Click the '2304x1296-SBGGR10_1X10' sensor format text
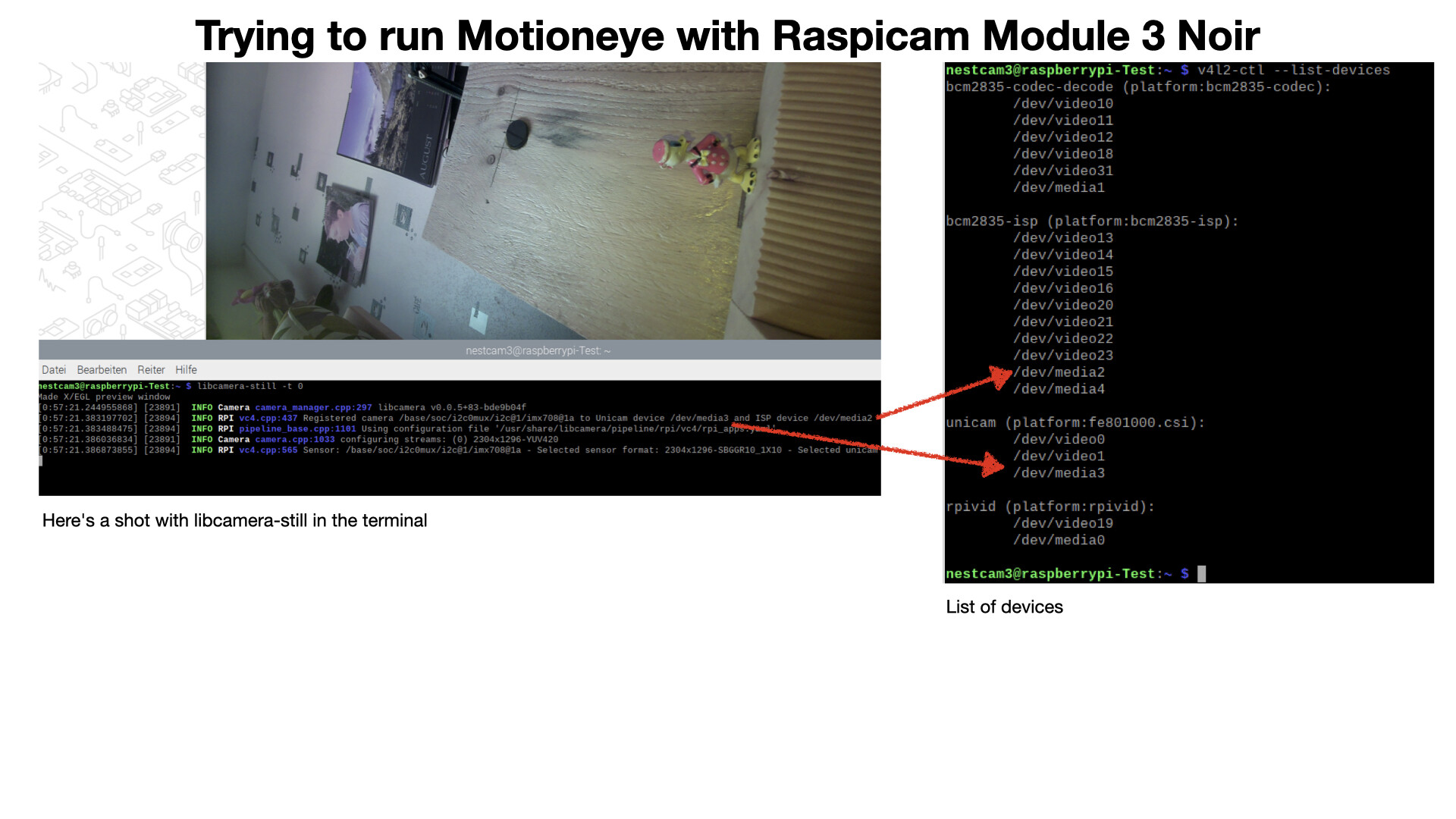1456x819 pixels. click(x=723, y=450)
